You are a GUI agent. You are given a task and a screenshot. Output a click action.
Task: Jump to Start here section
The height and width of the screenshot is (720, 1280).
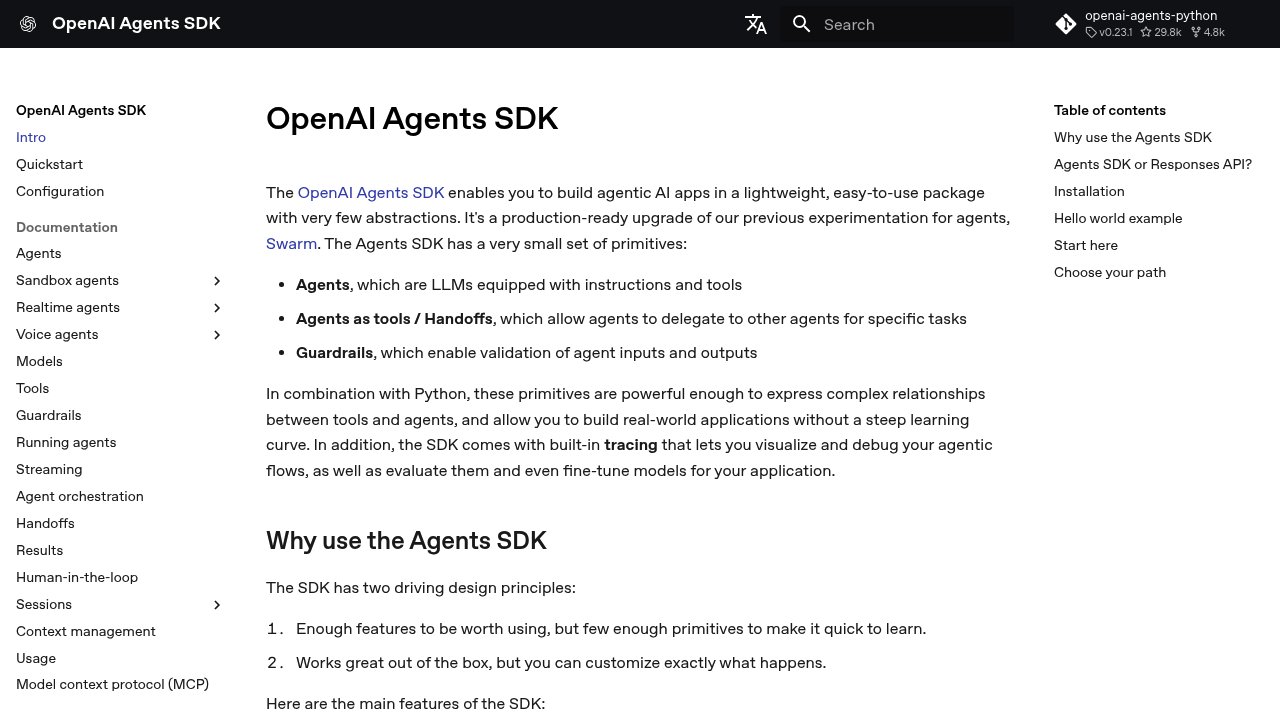pyautogui.click(x=1086, y=246)
